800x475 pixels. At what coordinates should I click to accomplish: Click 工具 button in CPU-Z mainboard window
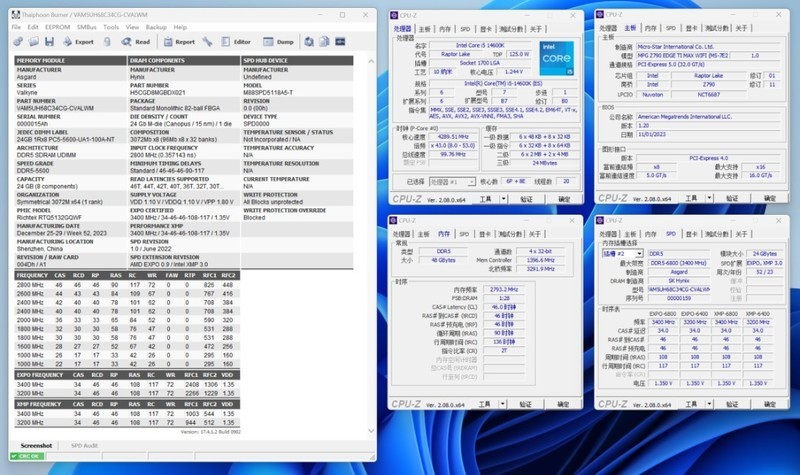pos(691,198)
